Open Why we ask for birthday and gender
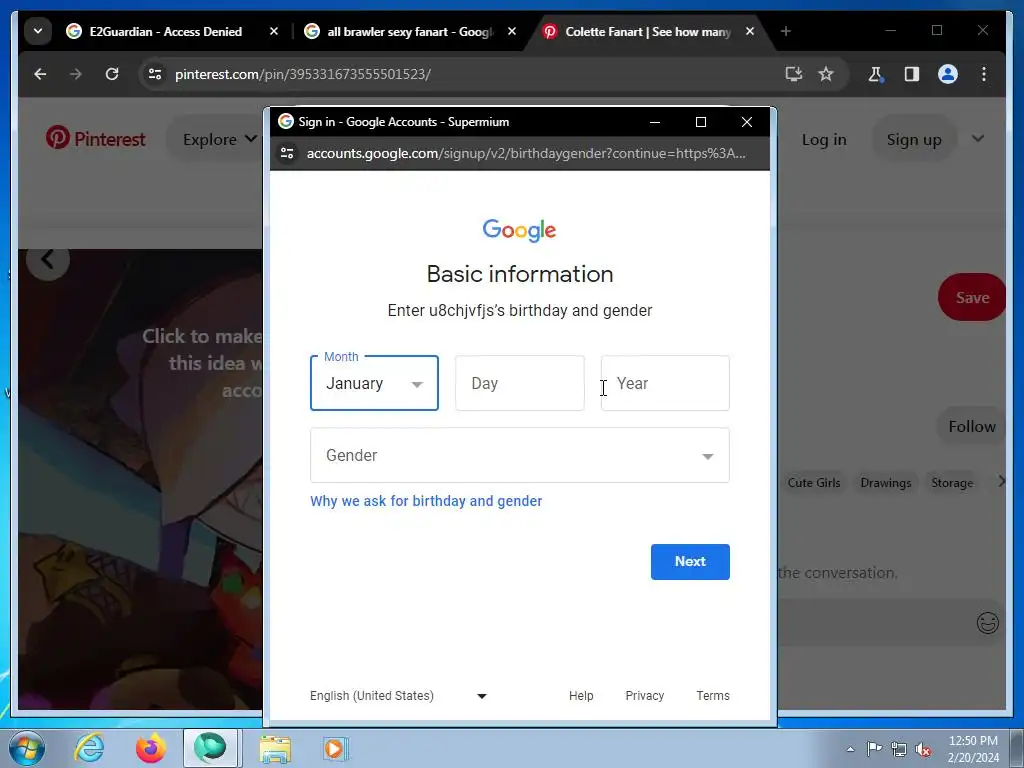This screenshot has width=1024, height=768. point(426,501)
